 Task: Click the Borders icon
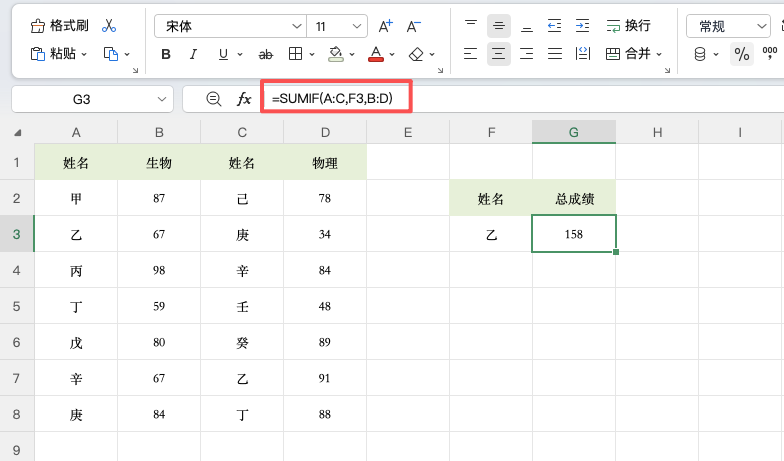(296, 54)
